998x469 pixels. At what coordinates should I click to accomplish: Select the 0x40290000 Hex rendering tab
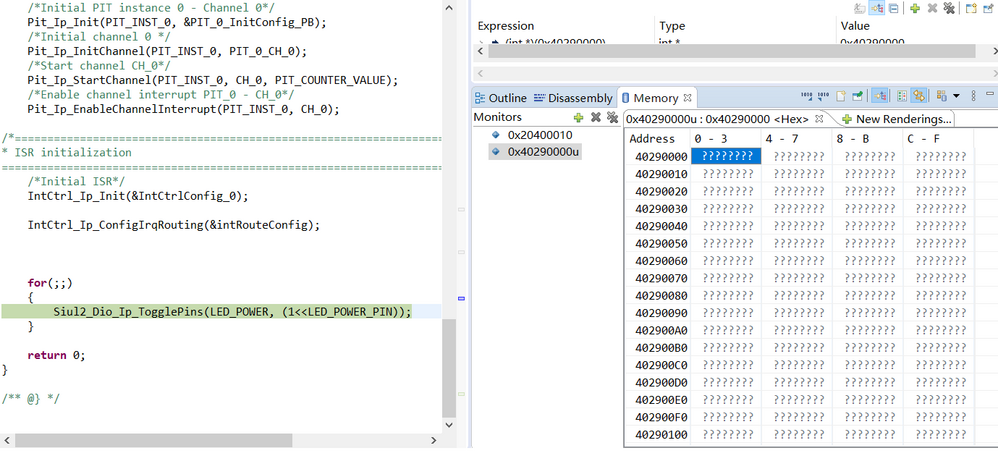coord(717,118)
